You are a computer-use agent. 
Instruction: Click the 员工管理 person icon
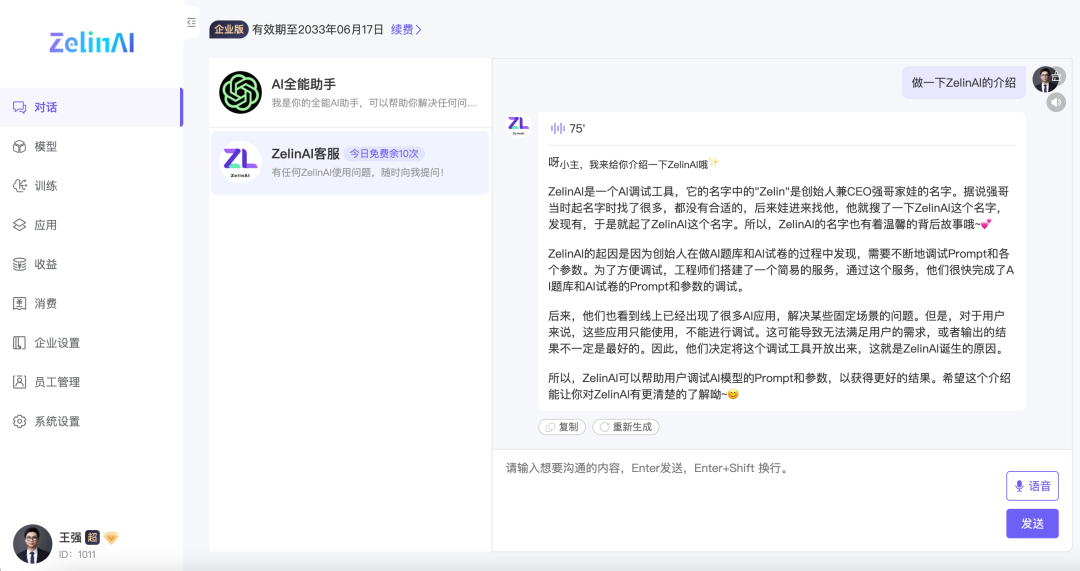19,382
